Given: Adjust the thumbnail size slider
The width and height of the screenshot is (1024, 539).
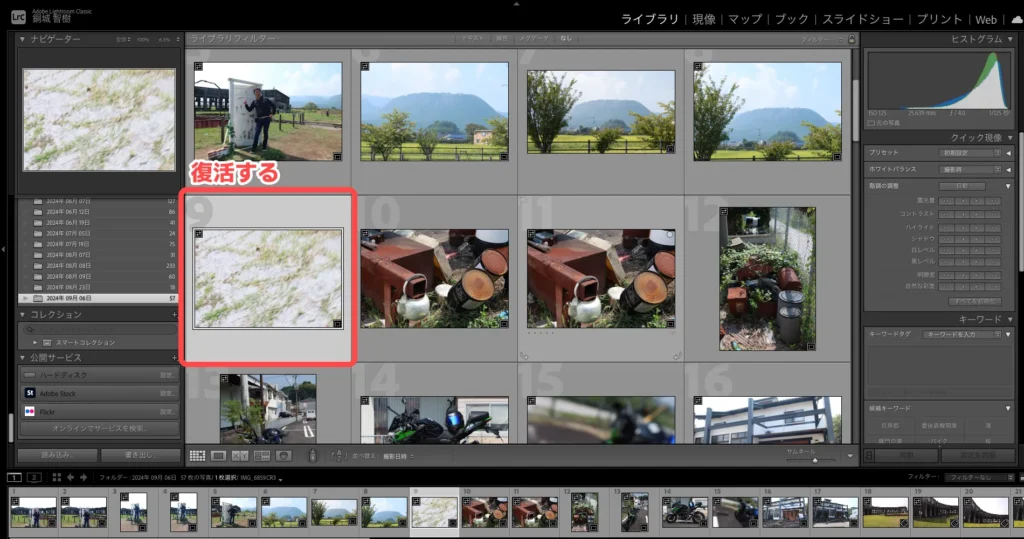Looking at the screenshot, I should 816,459.
